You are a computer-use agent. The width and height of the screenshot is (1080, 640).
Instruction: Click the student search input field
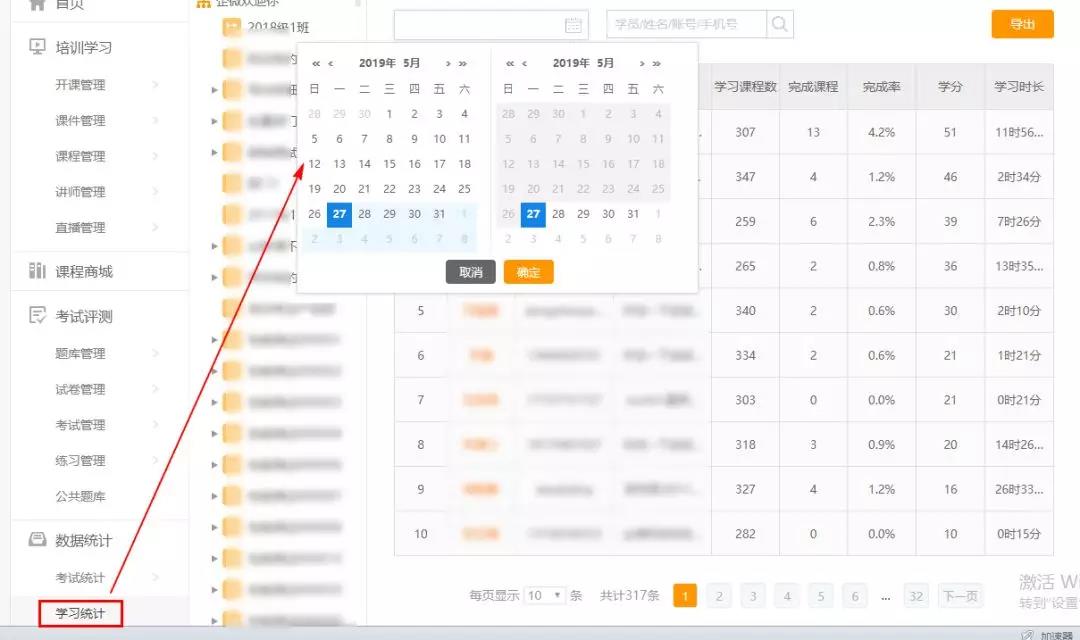coord(685,24)
